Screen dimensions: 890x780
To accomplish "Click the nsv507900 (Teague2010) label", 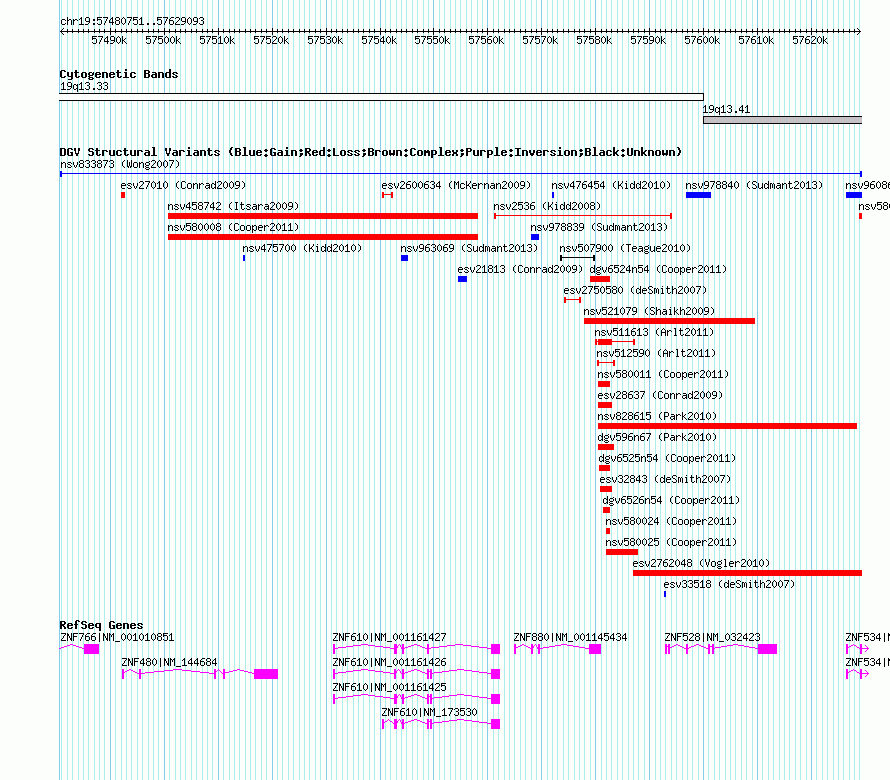I will pyautogui.click(x=625, y=249).
